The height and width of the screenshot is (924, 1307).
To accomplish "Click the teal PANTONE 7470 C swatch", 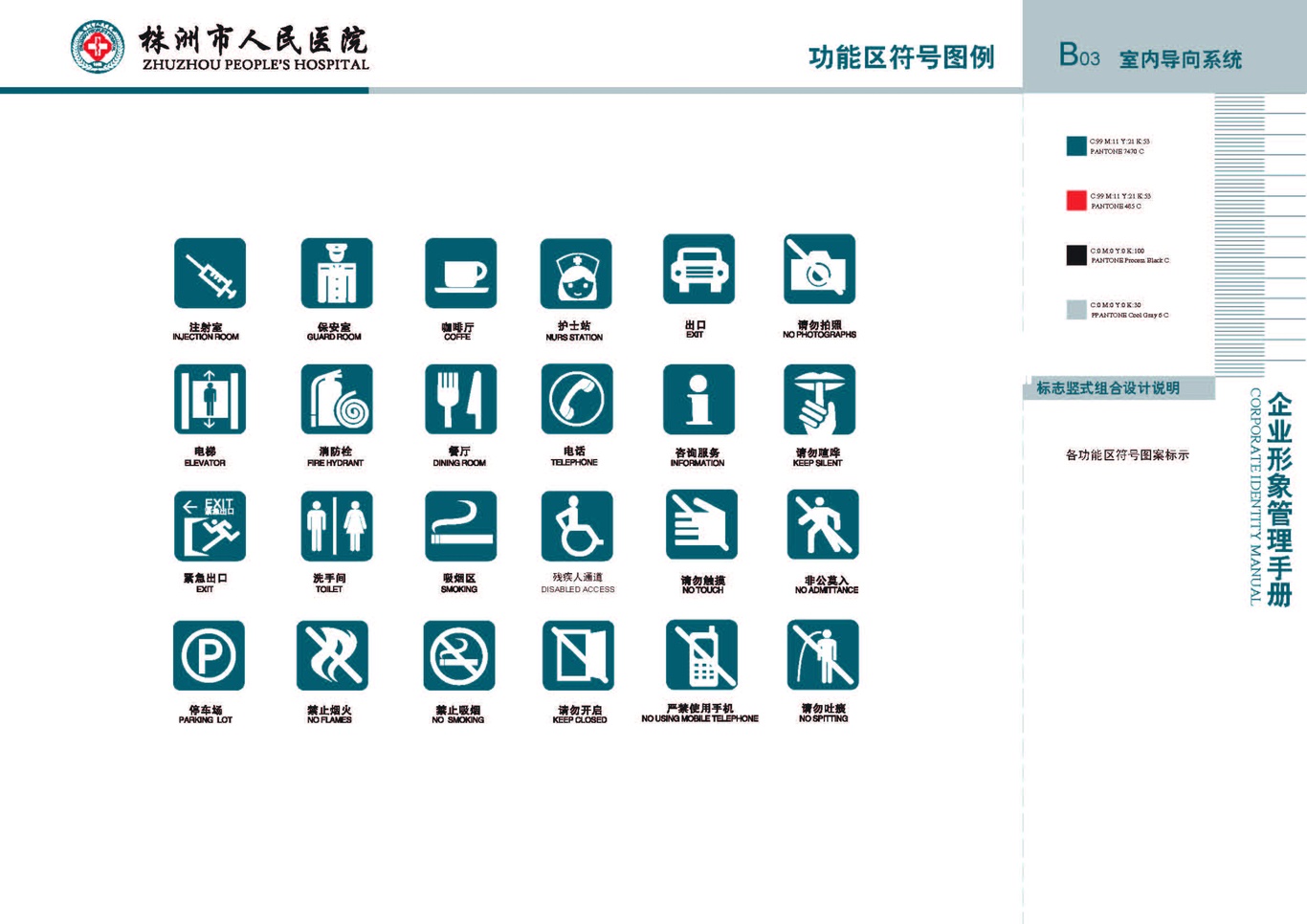I will click(x=1076, y=145).
